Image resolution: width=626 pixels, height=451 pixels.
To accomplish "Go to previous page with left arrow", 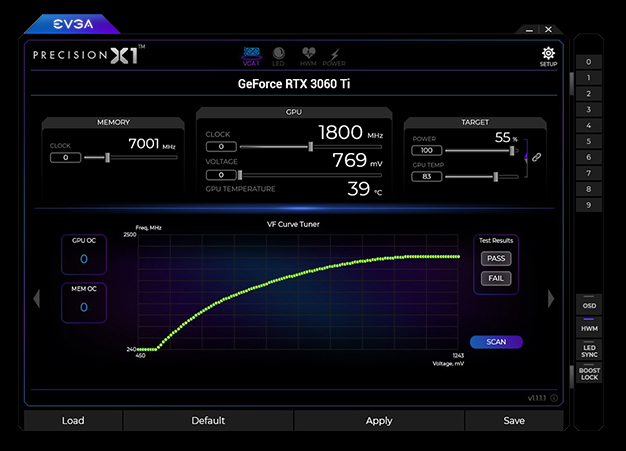I will (x=37, y=299).
